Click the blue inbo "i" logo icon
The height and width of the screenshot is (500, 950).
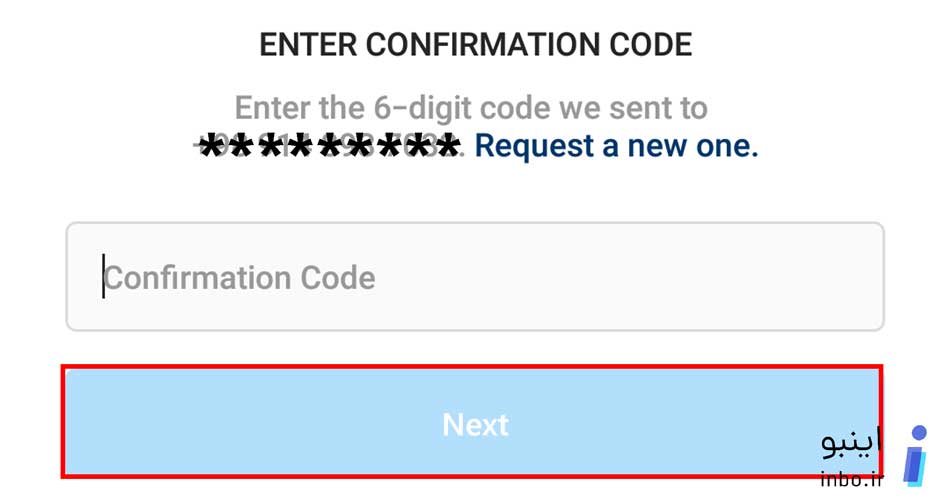pos(916,456)
